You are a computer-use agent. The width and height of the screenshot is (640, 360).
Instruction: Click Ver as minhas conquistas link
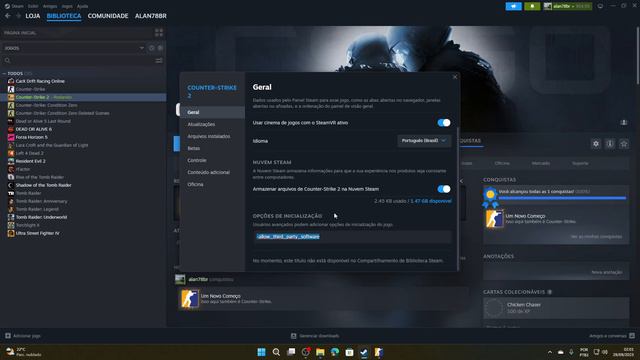596,237
